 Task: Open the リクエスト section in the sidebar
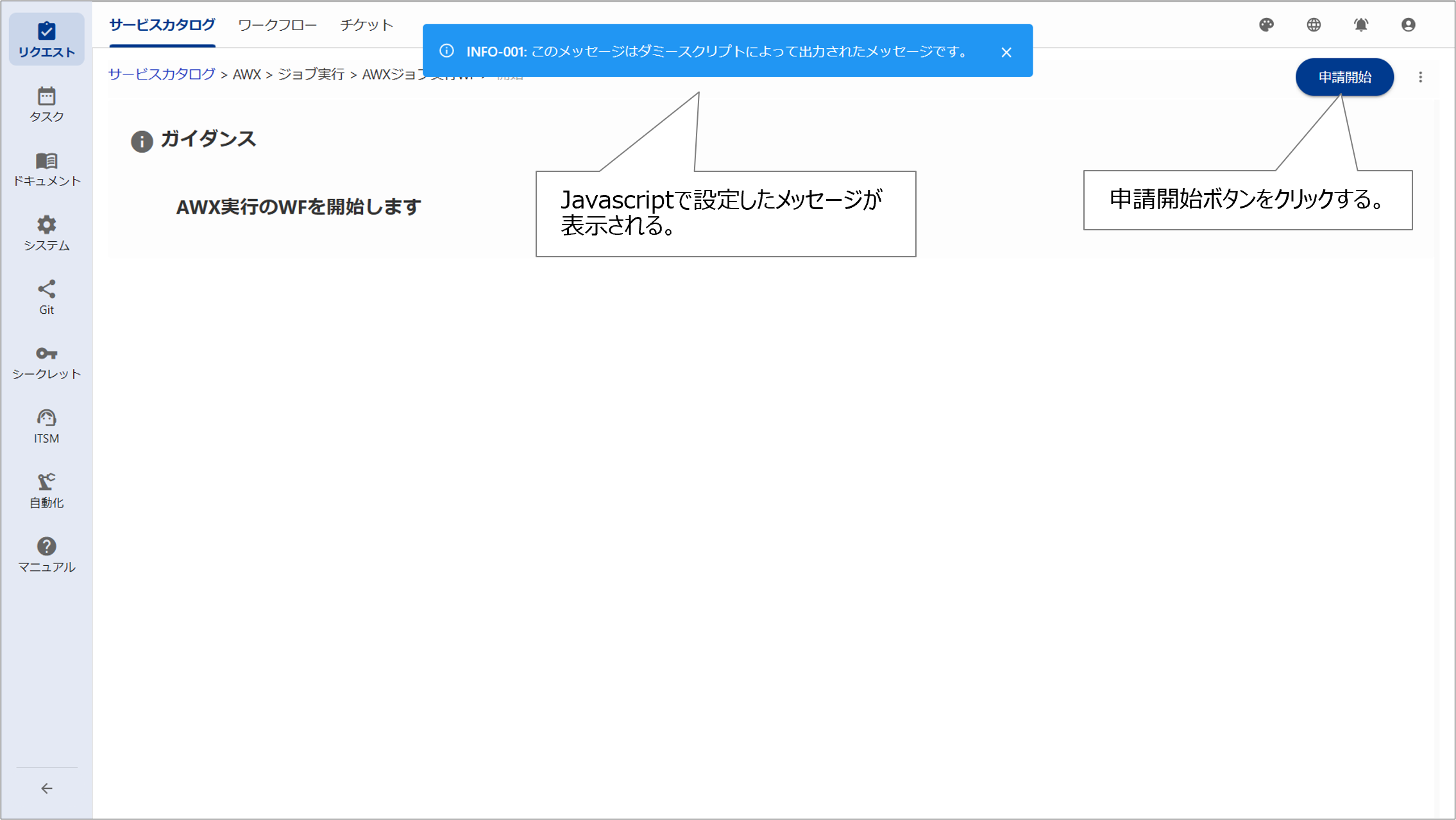click(x=46, y=40)
